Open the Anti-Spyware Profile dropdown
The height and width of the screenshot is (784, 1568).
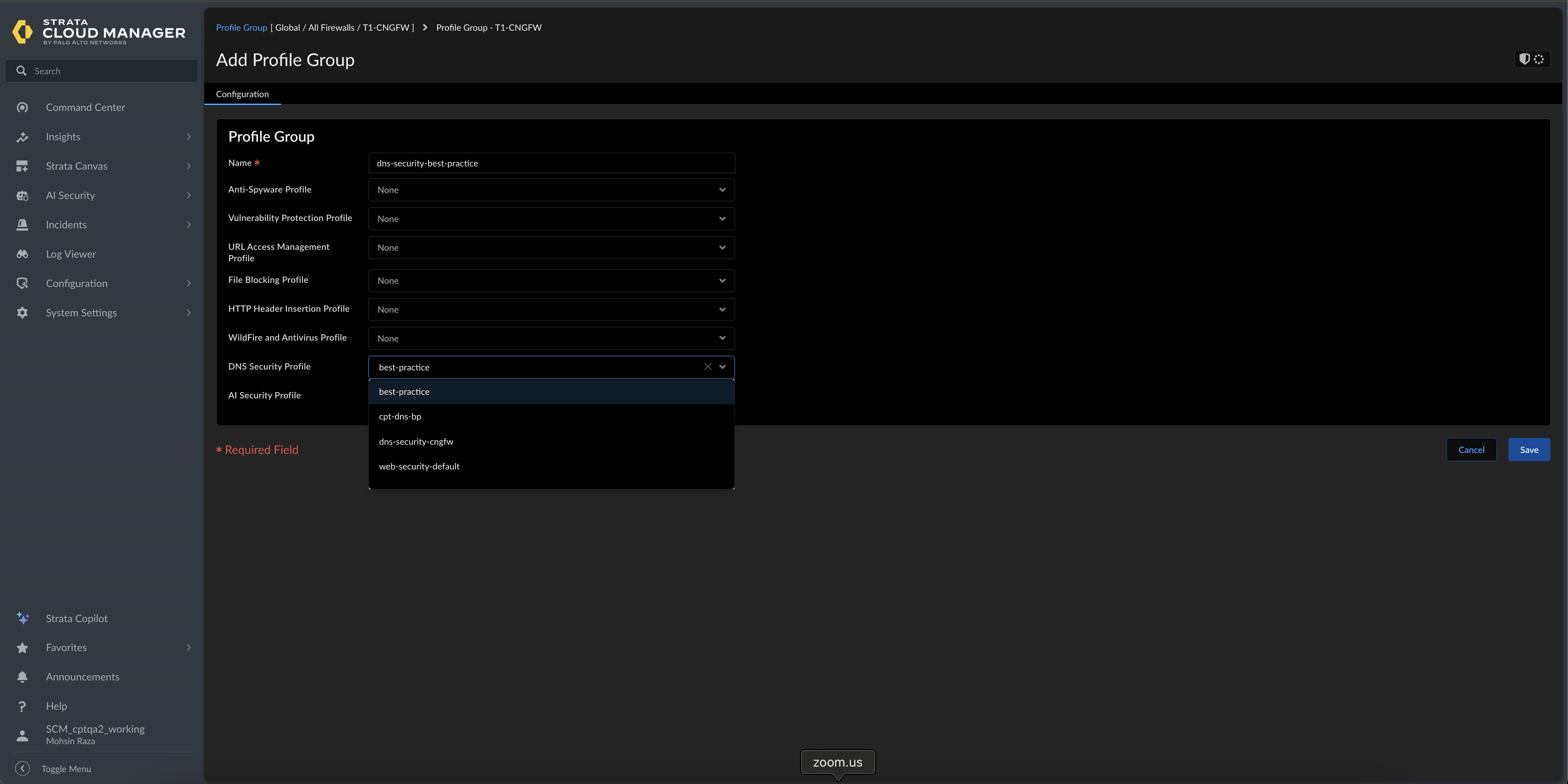[x=551, y=190]
